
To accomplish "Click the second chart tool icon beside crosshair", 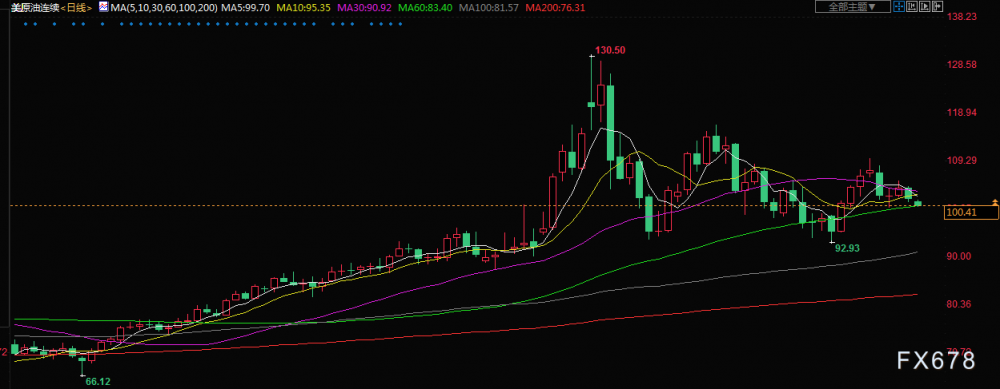I will coord(912,7).
